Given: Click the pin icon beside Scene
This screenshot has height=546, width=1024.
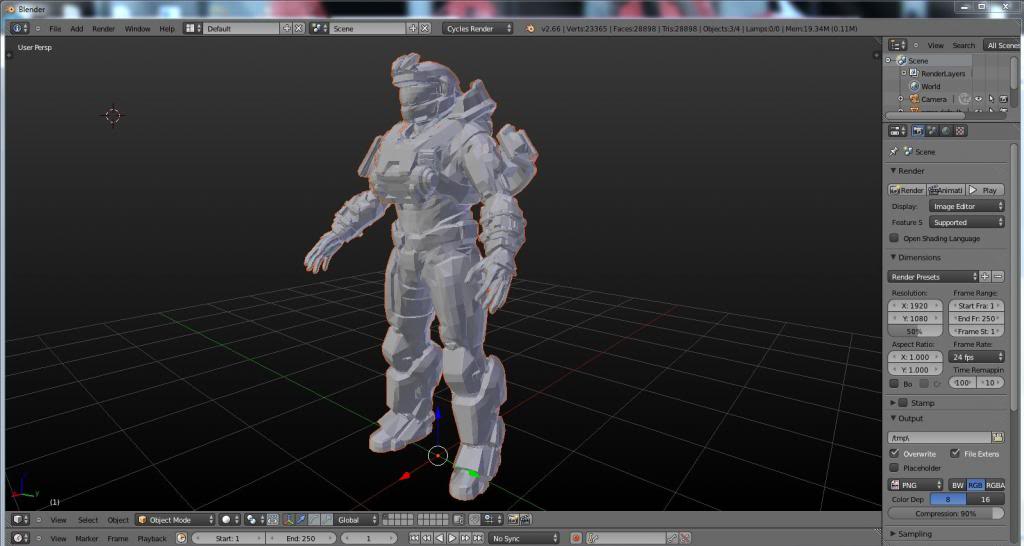Looking at the screenshot, I should 893,152.
